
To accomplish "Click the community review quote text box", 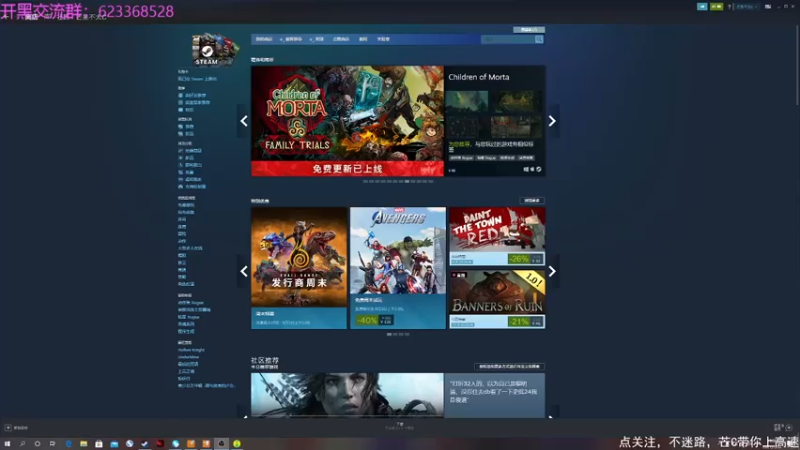I will pos(494,395).
